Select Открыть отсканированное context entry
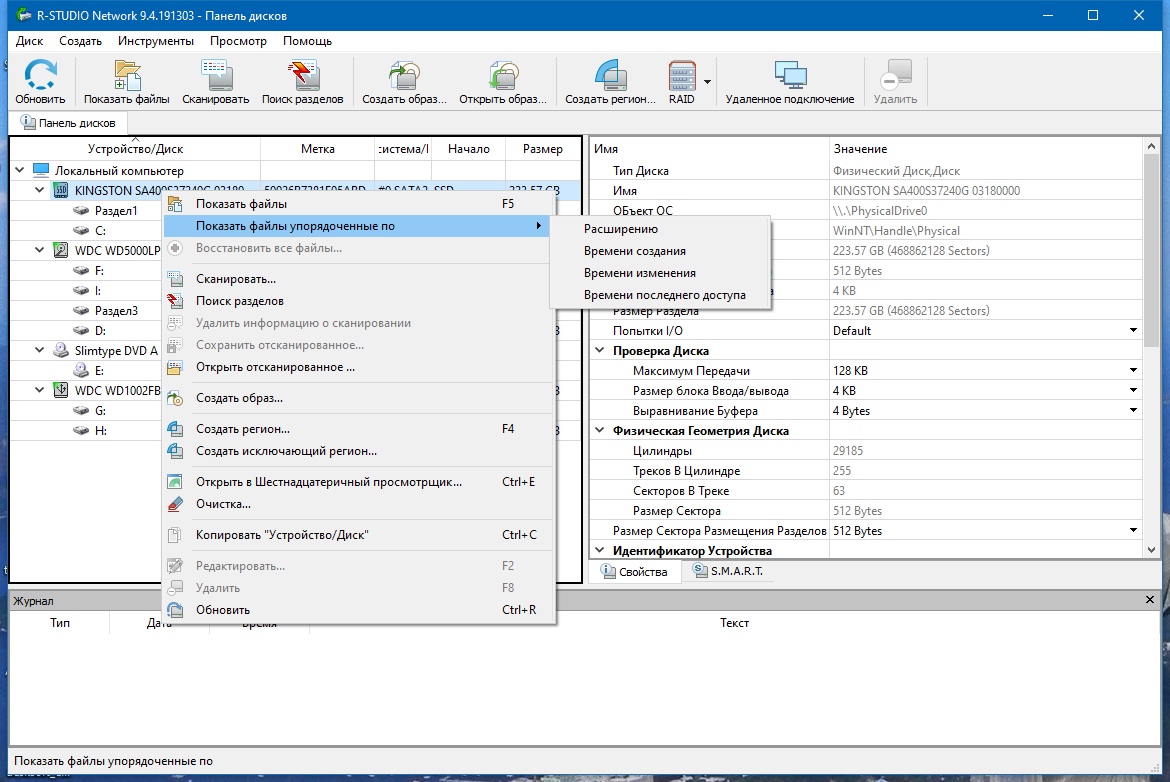1170x782 pixels. click(358, 367)
